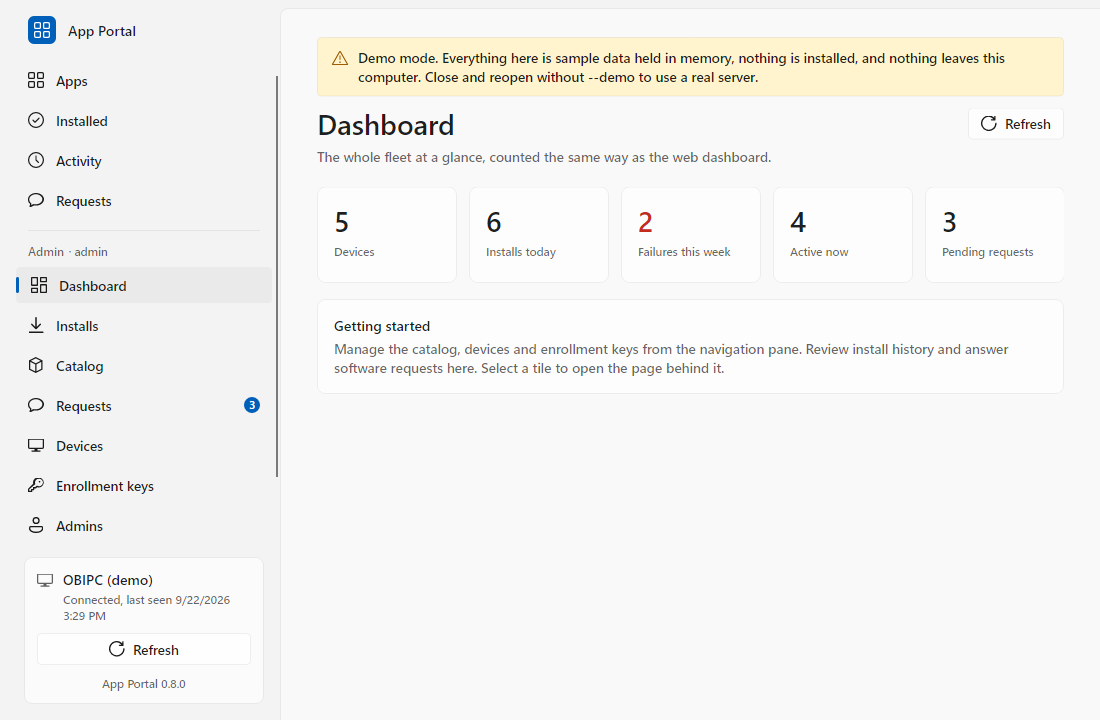
Task: Select Devices in the sidebar
Action: 144,446
